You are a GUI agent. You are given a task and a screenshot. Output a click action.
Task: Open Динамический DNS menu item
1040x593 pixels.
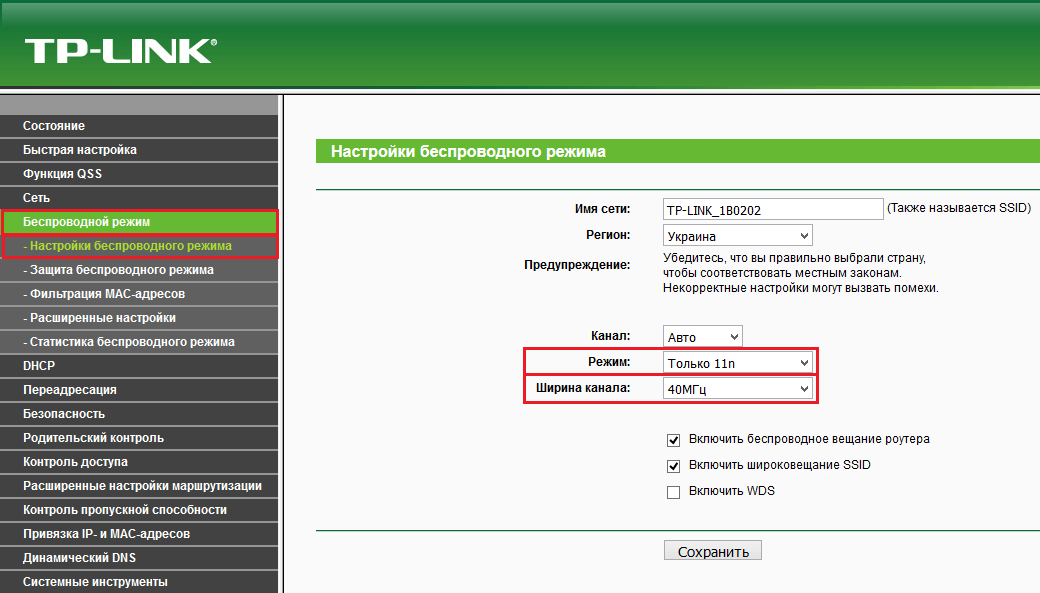[139, 558]
